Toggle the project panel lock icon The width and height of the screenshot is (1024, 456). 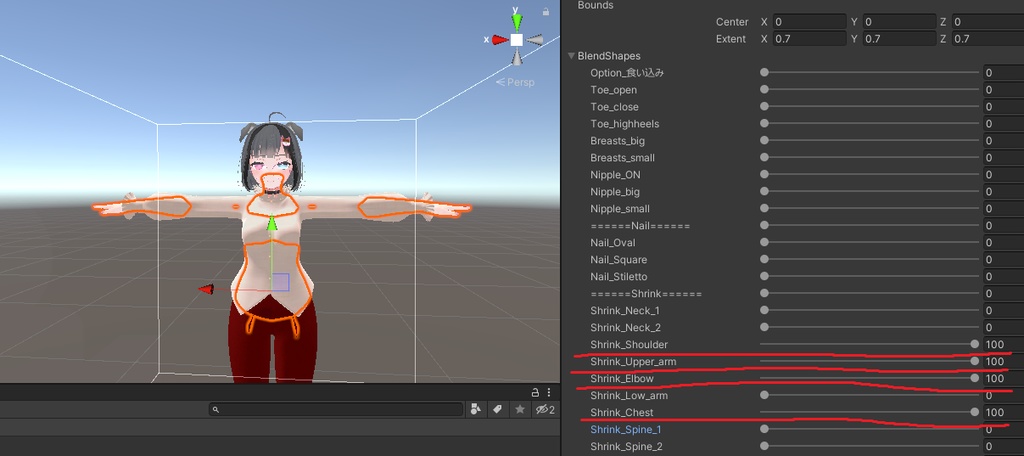coord(535,393)
